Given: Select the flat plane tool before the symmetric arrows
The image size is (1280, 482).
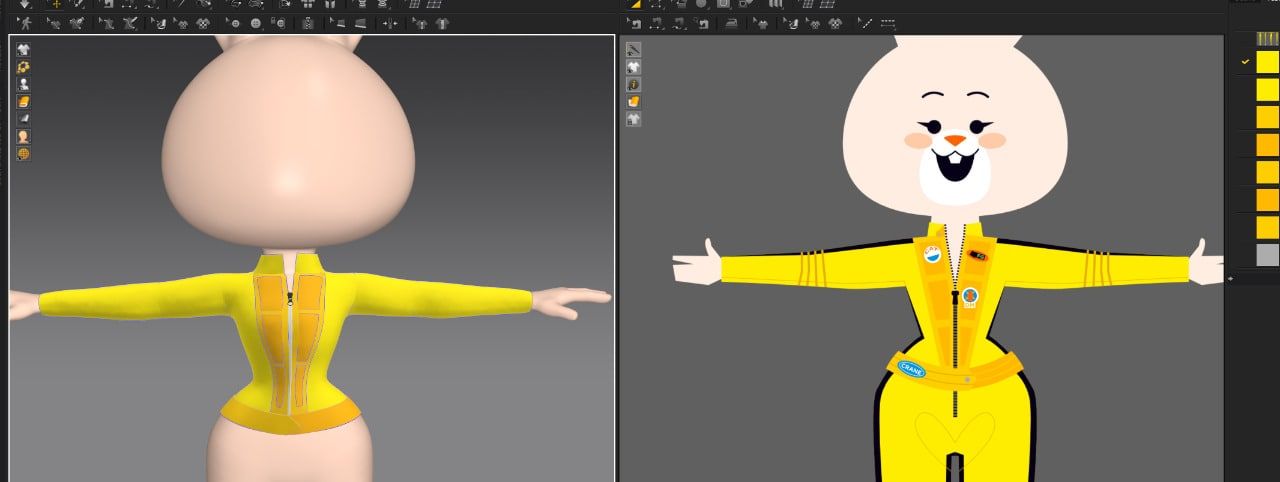Looking at the screenshot, I should coord(361,23).
